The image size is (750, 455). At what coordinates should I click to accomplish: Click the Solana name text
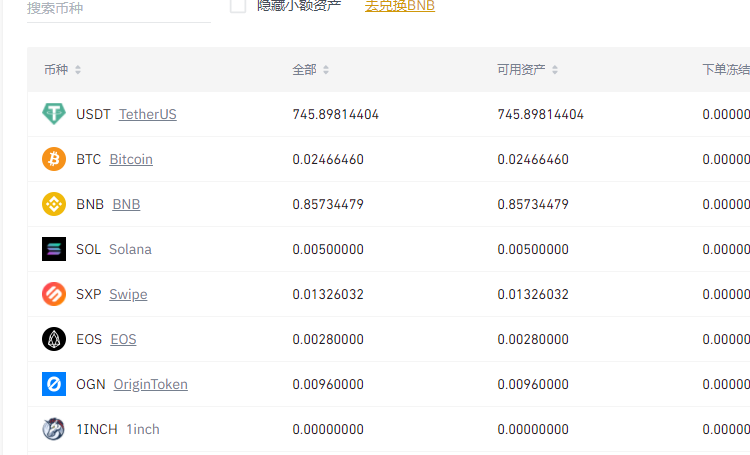pyautogui.click(x=130, y=249)
